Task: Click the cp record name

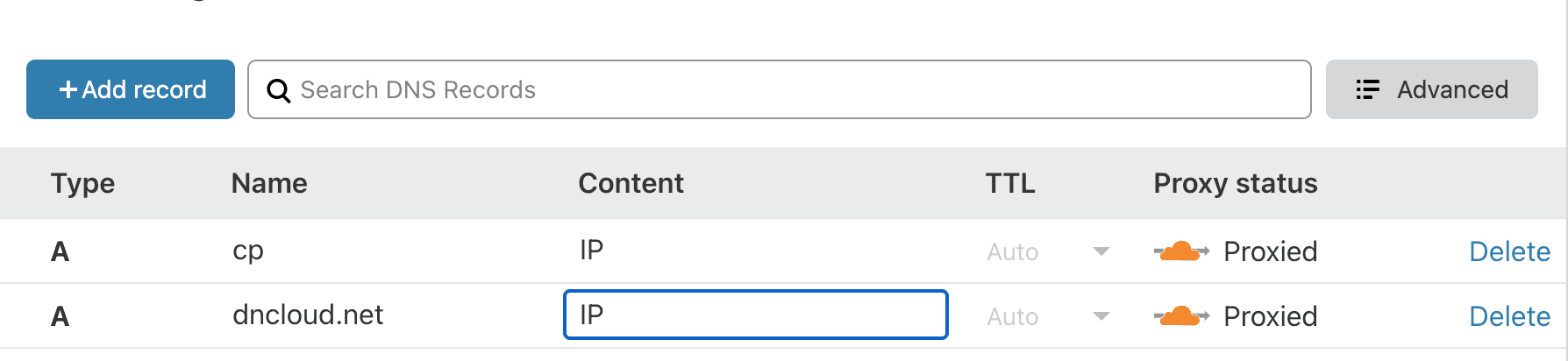Action: click(248, 251)
